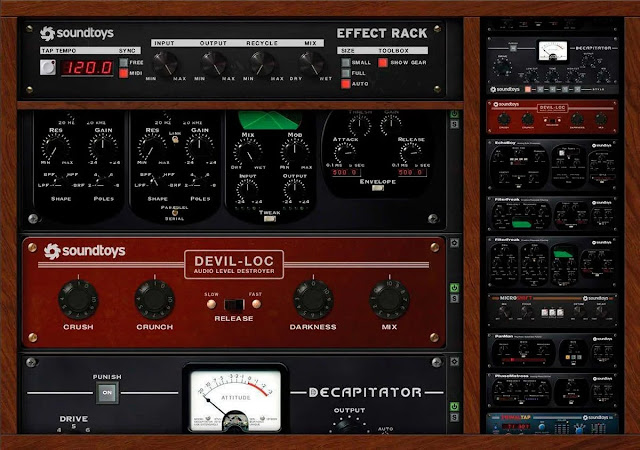Bypass Devil-Loc using its green power icon
640x450 pixels.
click(454, 288)
